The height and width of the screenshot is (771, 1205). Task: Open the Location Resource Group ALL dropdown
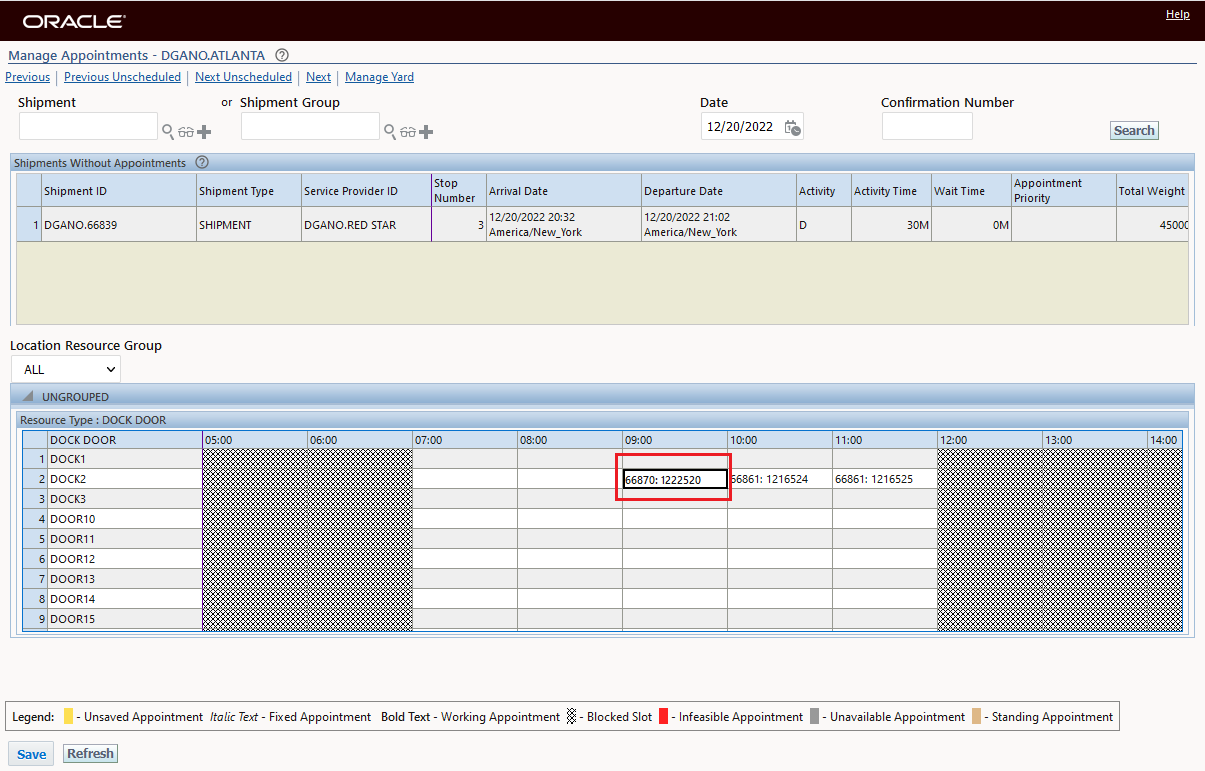(65, 368)
